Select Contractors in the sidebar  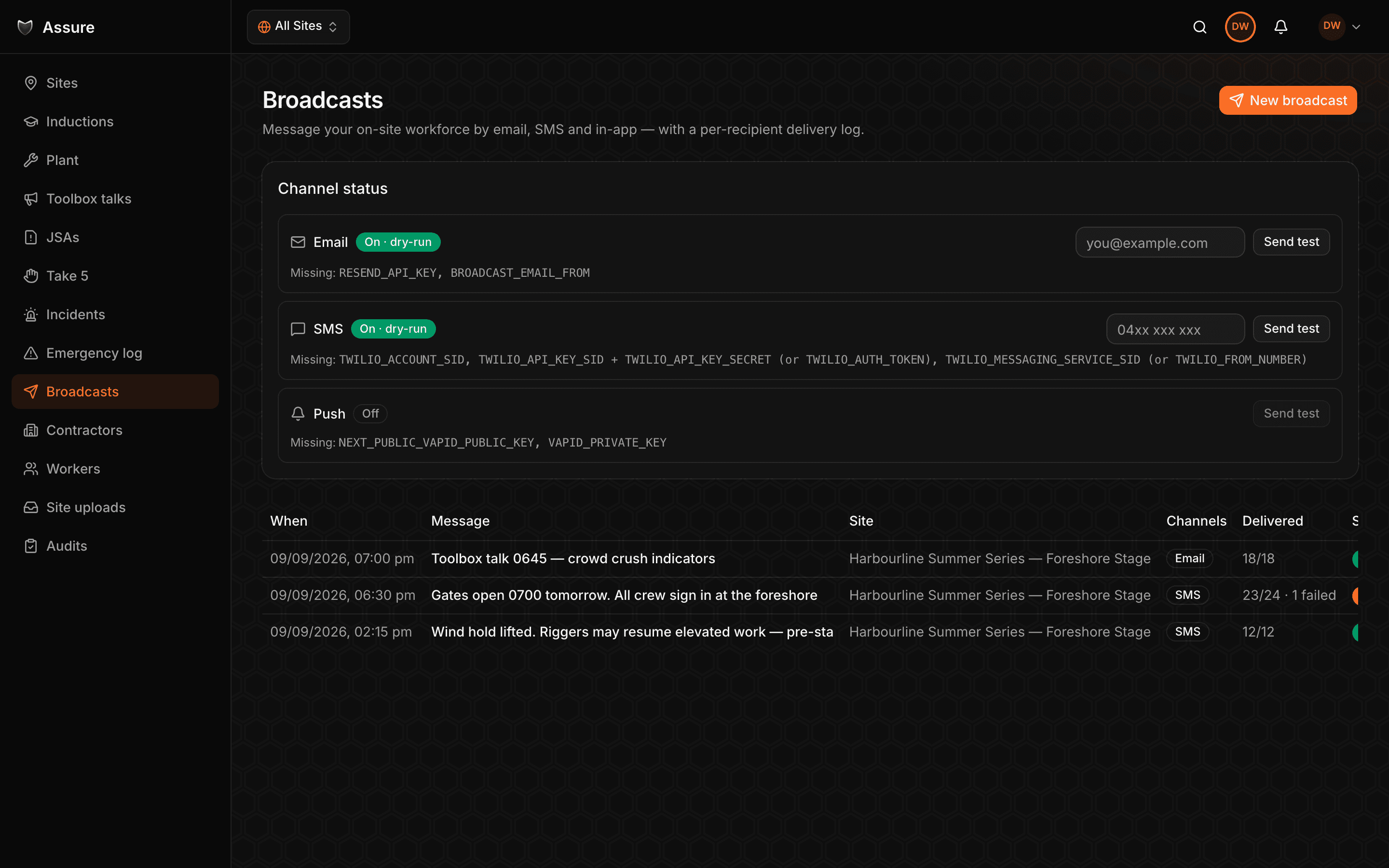pos(115,430)
